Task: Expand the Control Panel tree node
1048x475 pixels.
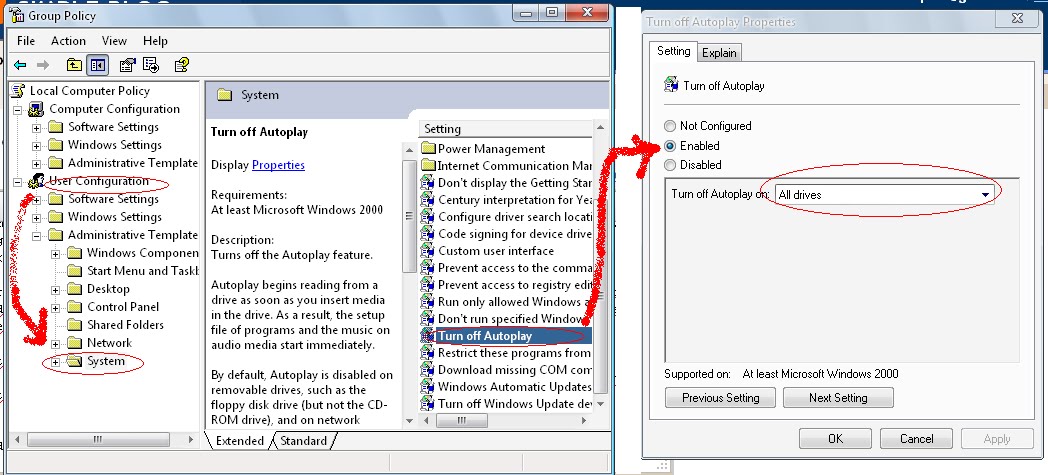Action: (x=56, y=308)
